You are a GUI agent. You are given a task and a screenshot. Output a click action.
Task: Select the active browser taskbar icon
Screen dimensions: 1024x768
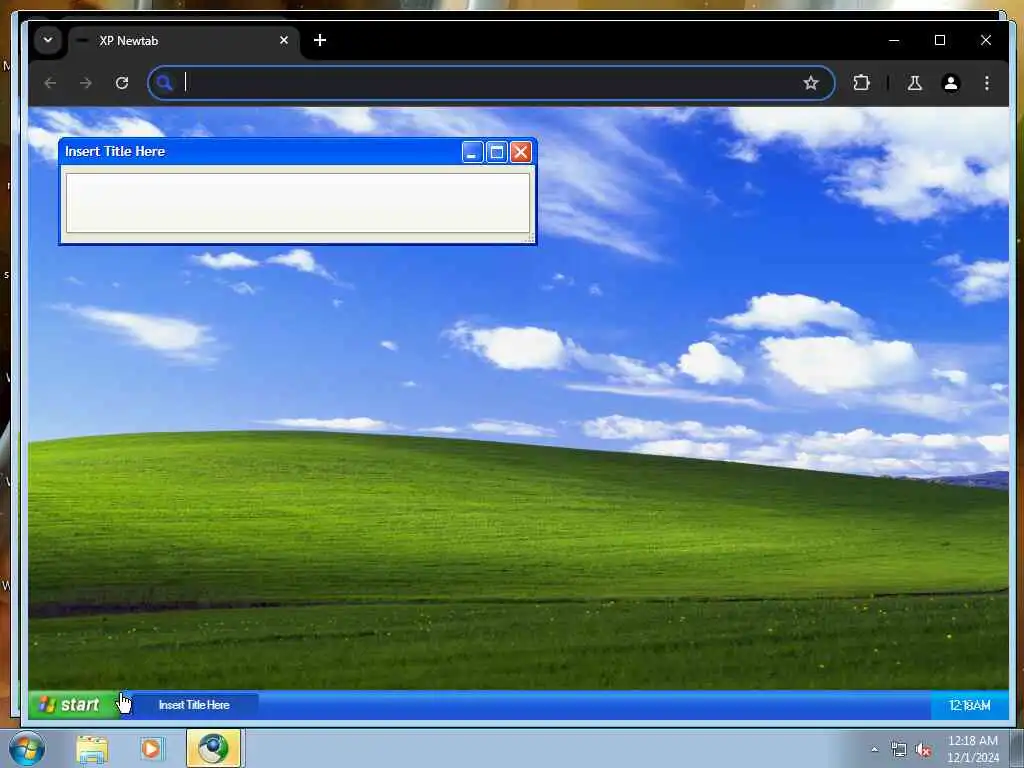tap(214, 748)
